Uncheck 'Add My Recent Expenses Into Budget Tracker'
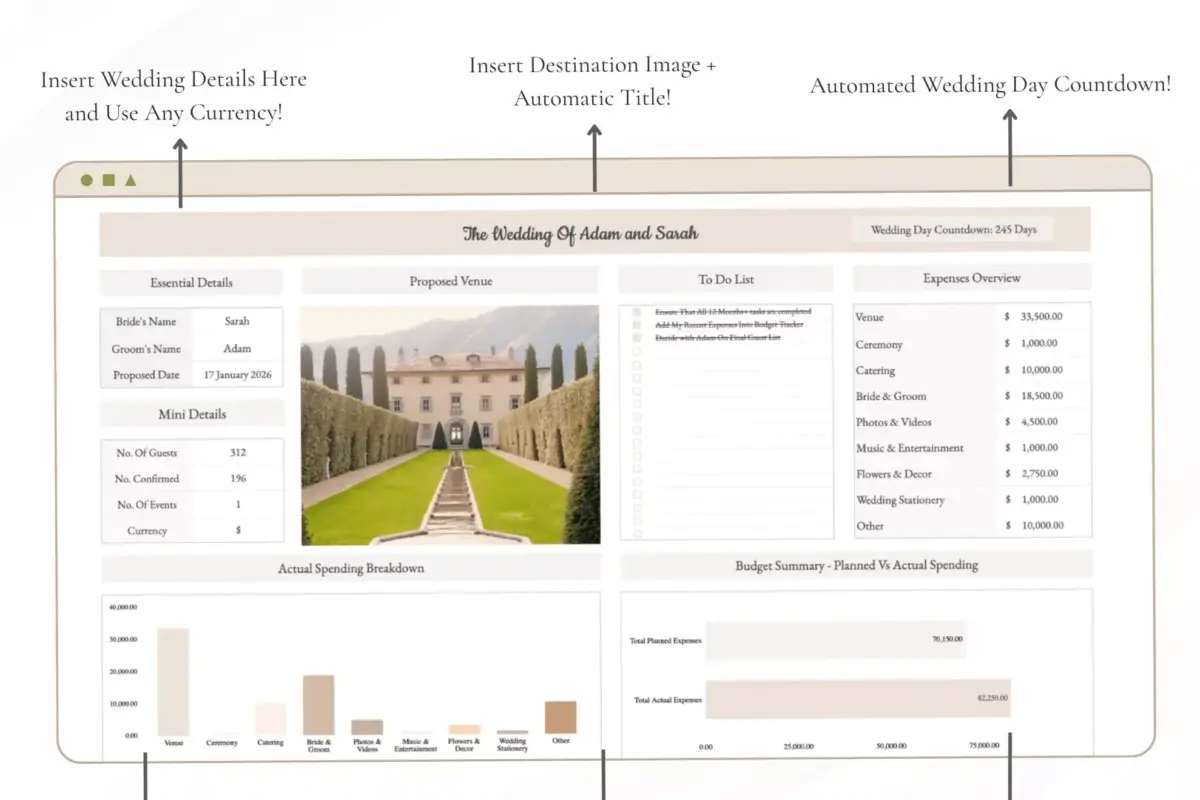 (636, 324)
